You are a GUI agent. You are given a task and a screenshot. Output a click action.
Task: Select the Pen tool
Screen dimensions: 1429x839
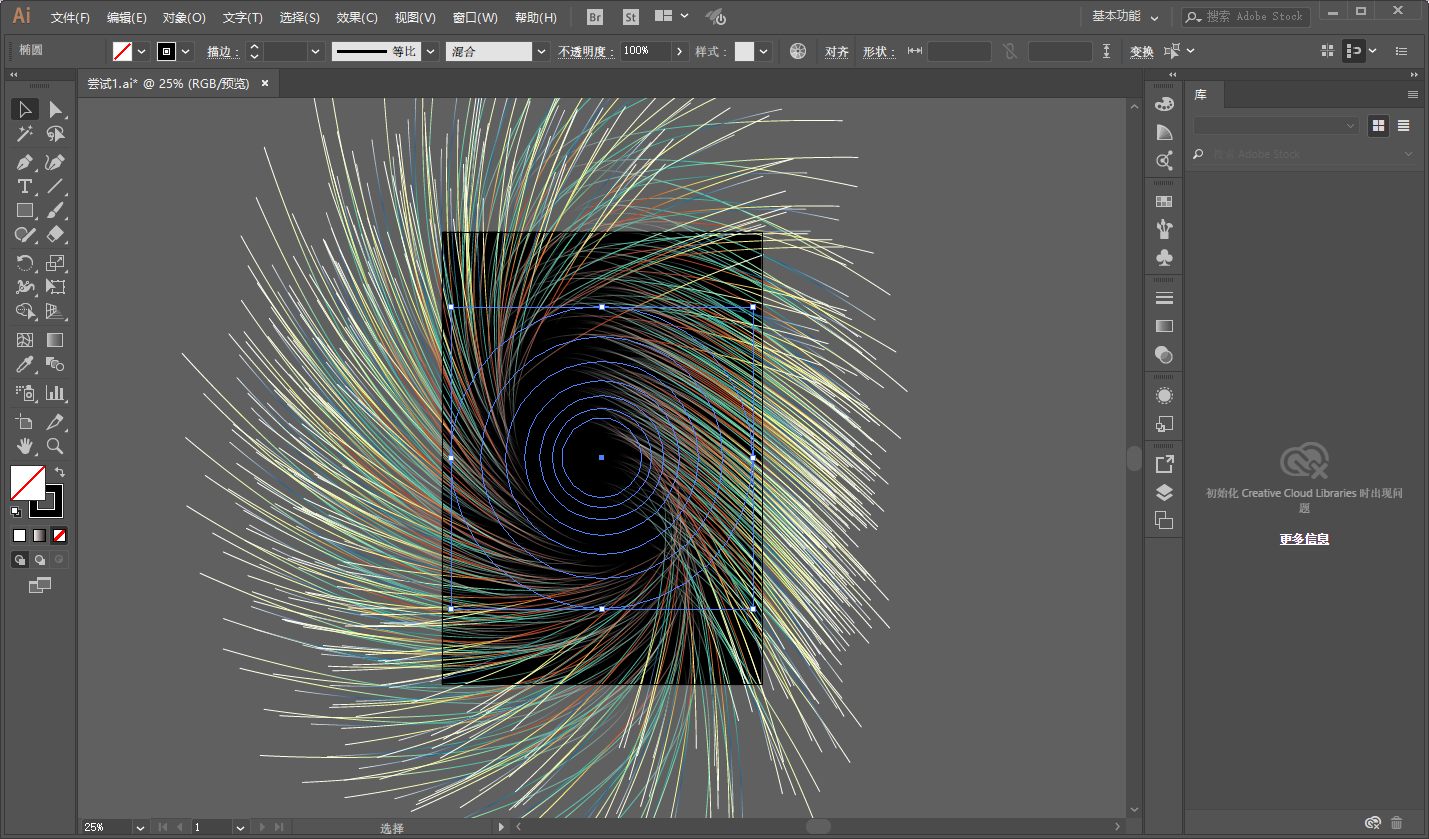[25, 162]
